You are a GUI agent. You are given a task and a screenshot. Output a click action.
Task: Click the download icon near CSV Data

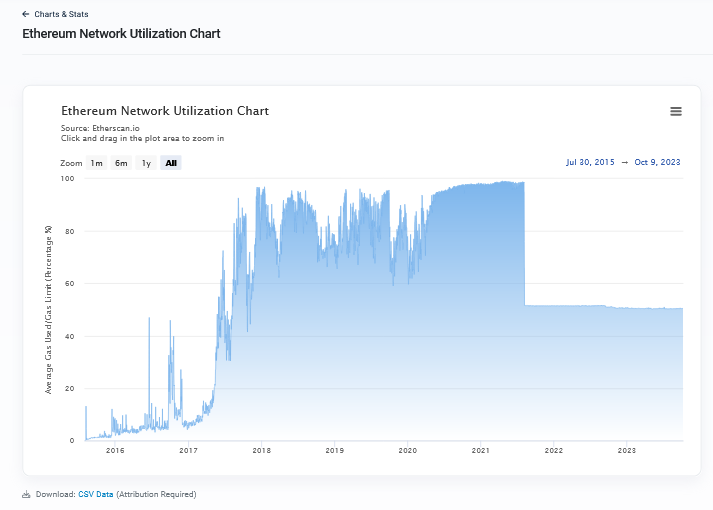click(27, 494)
